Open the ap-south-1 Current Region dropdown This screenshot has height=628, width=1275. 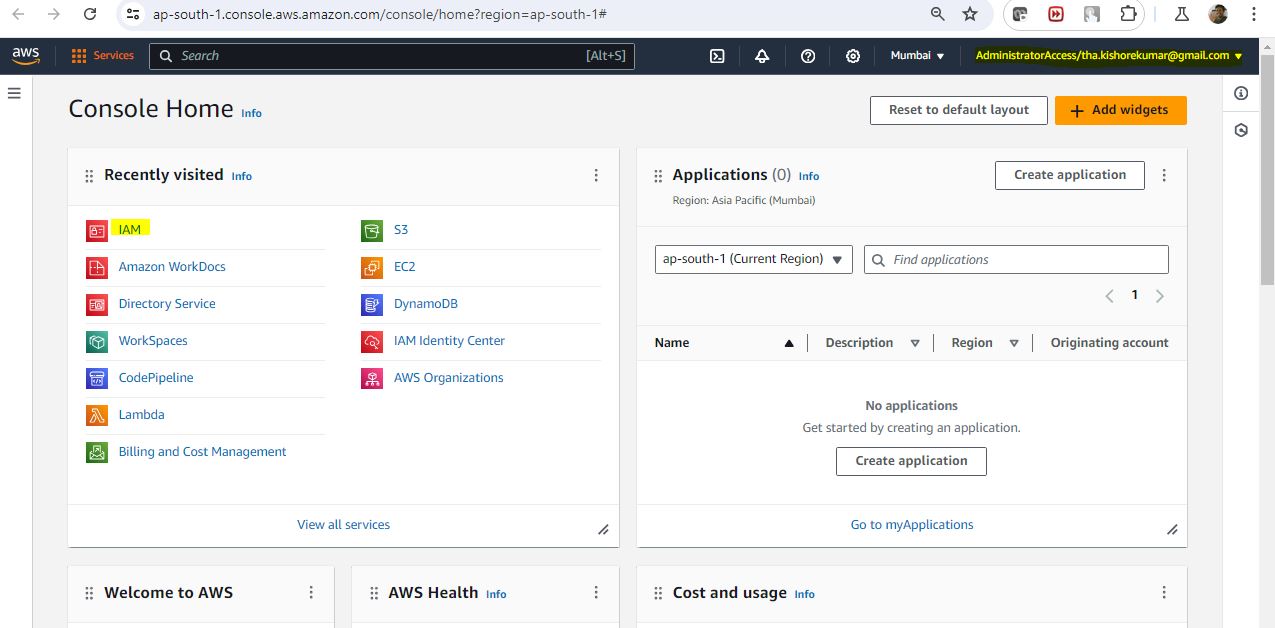point(753,259)
